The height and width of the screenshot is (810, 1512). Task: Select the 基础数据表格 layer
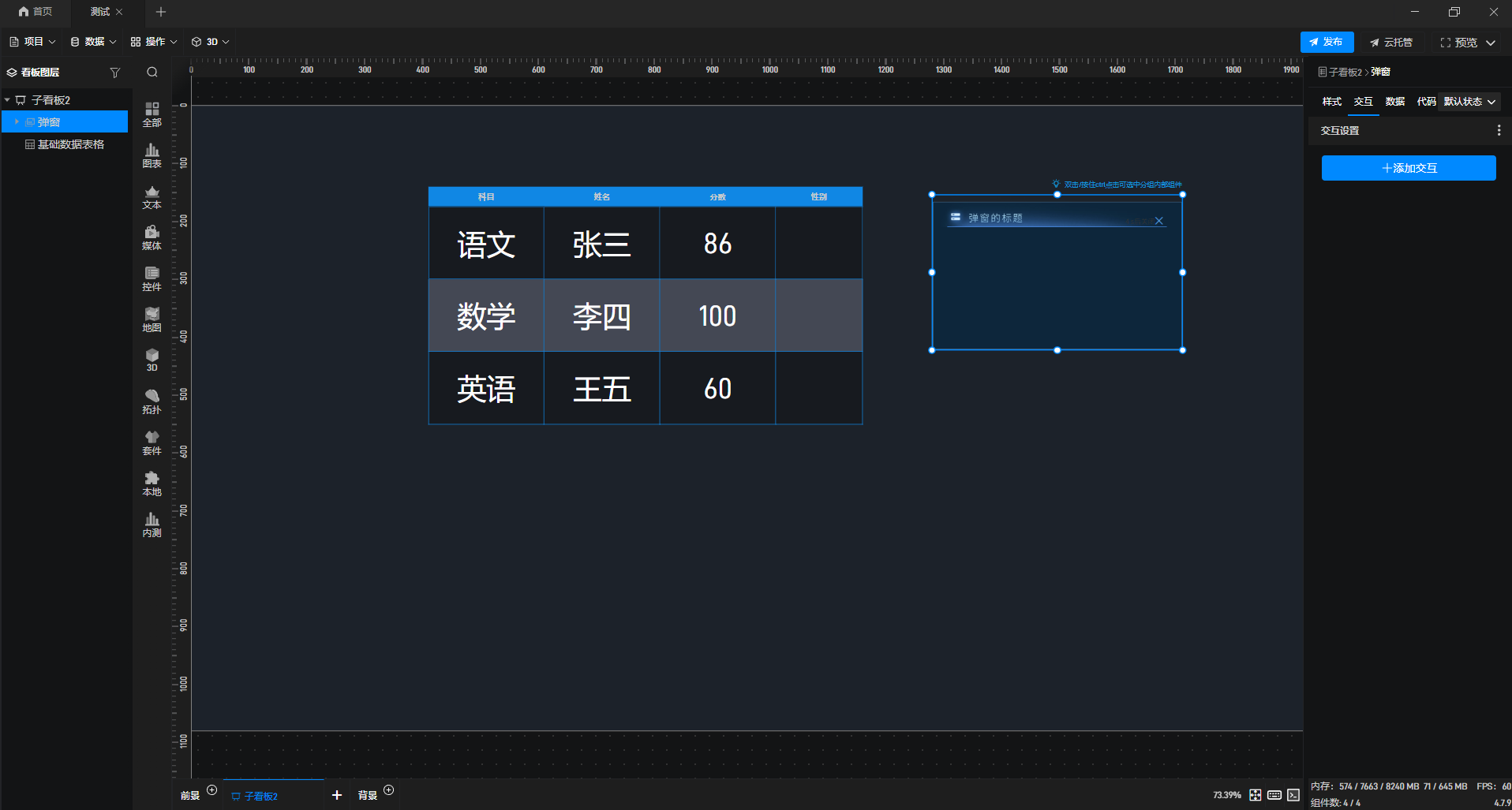pos(65,144)
